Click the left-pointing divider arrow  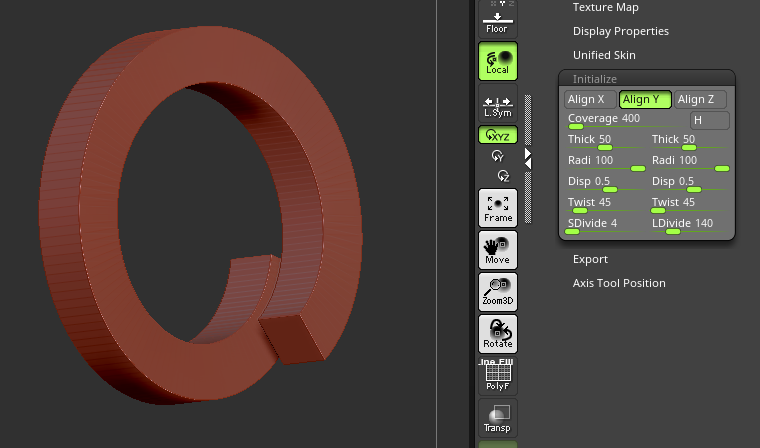528,164
